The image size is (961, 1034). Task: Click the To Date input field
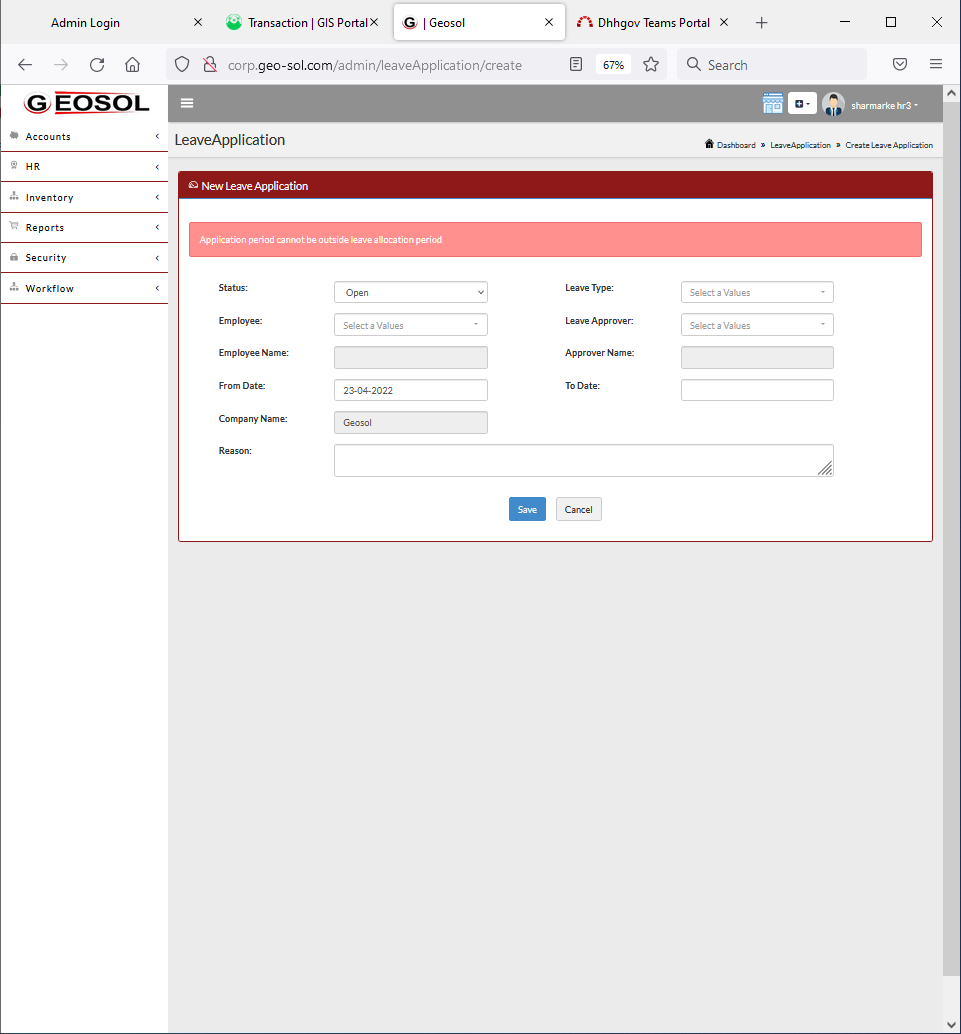click(x=757, y=390)
